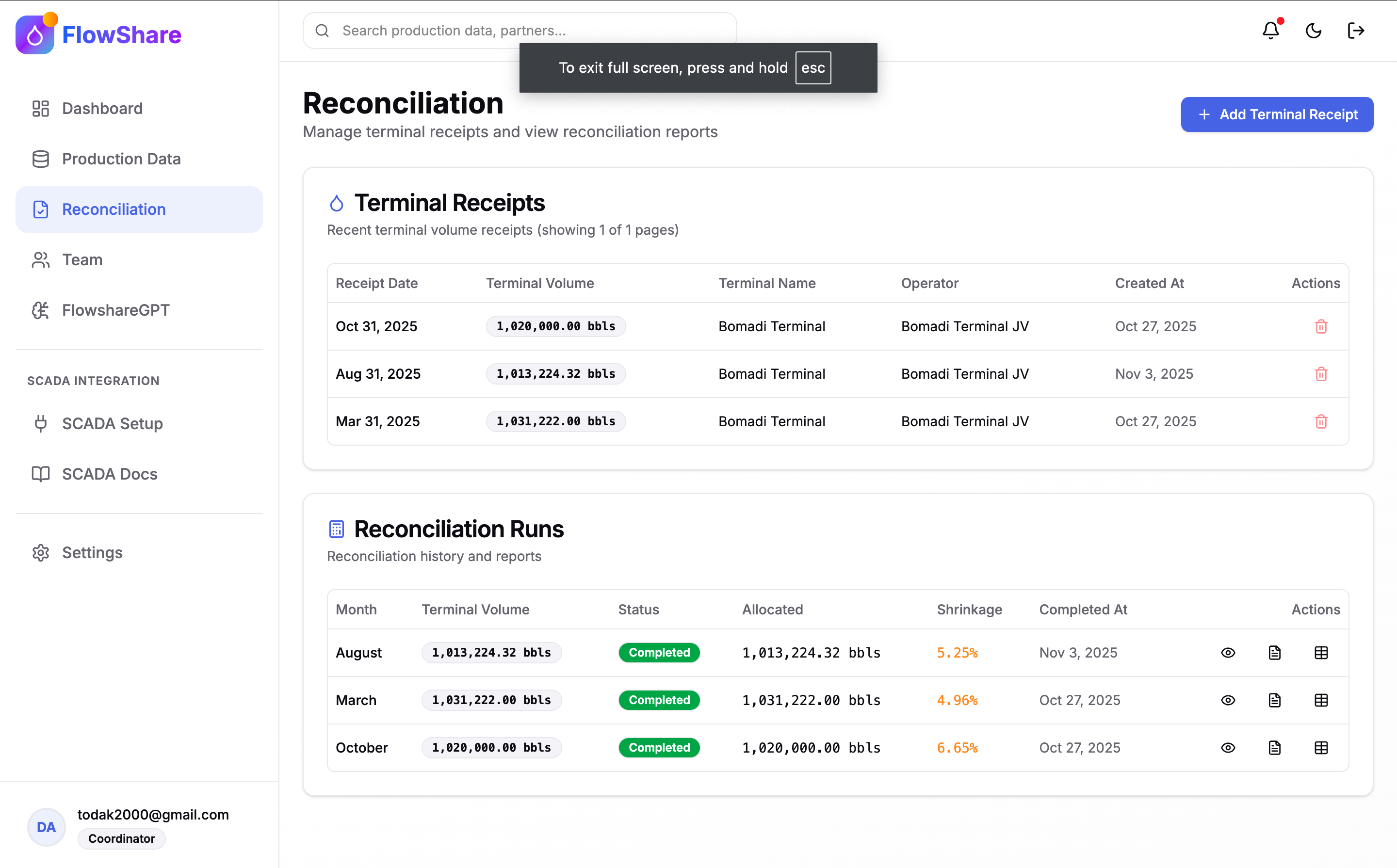View the October reconciliation run with eye icon
The width and height of the screenshot is (1397, 868).
tap(1228, 748)
